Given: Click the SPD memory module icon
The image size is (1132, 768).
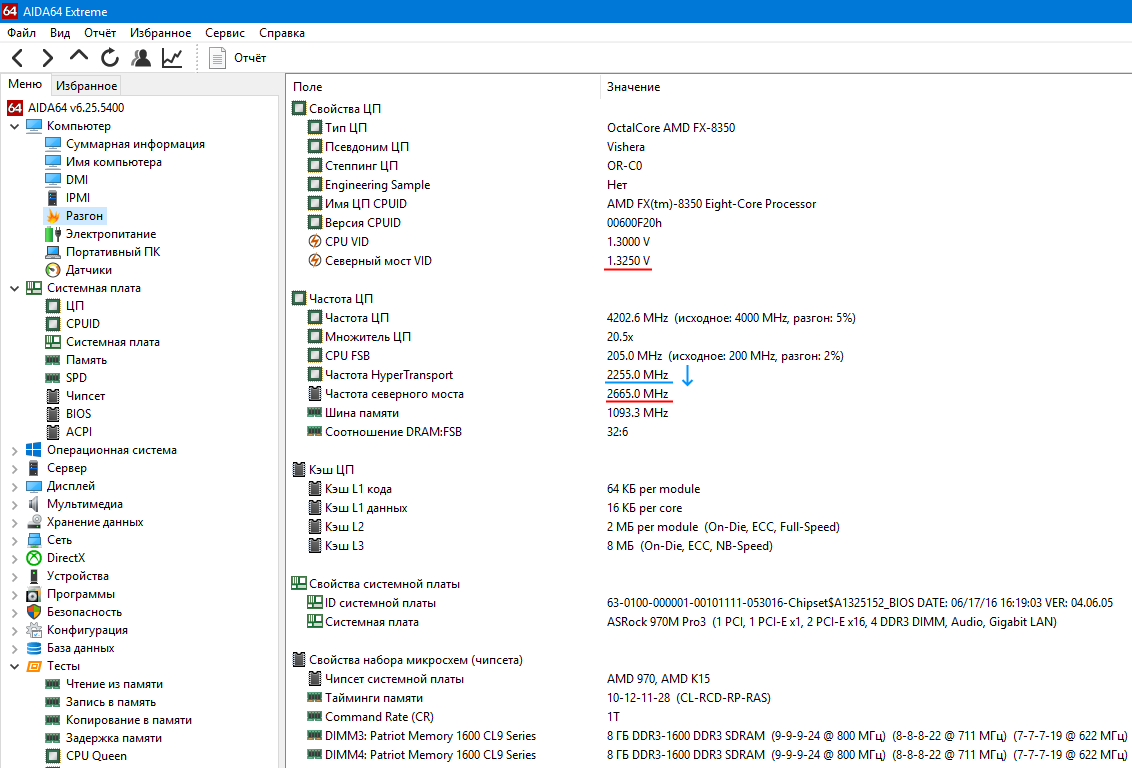Looking at the screenshot, I should click(x=53, y=378).
